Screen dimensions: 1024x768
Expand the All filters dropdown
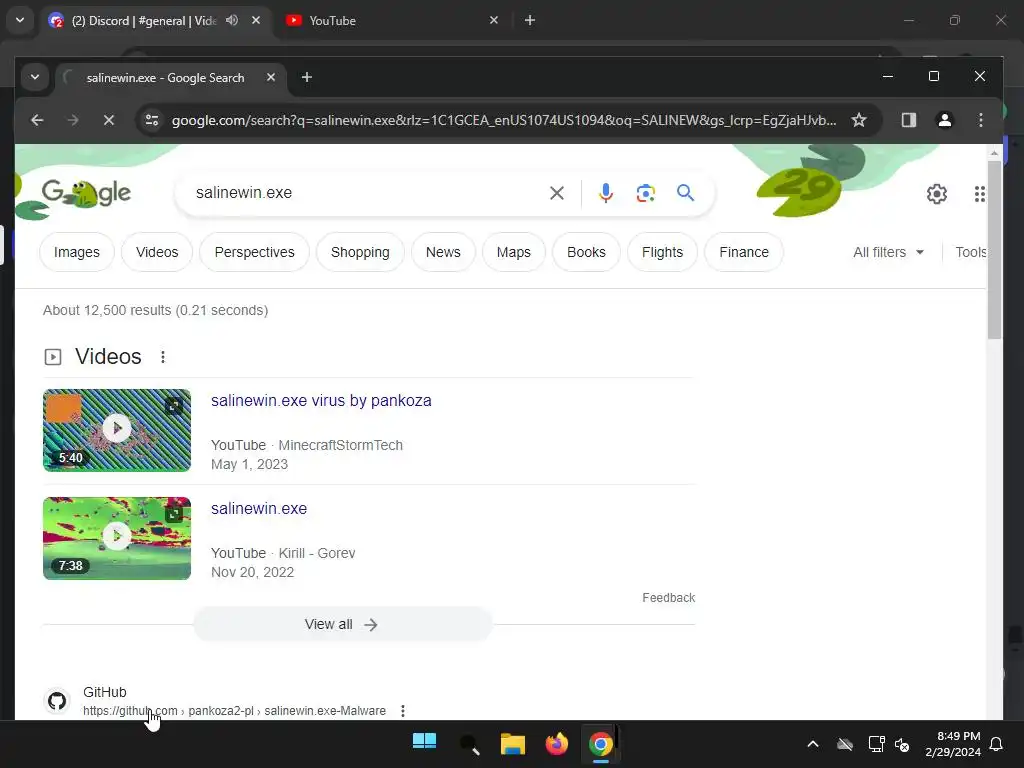pos(888,252)
